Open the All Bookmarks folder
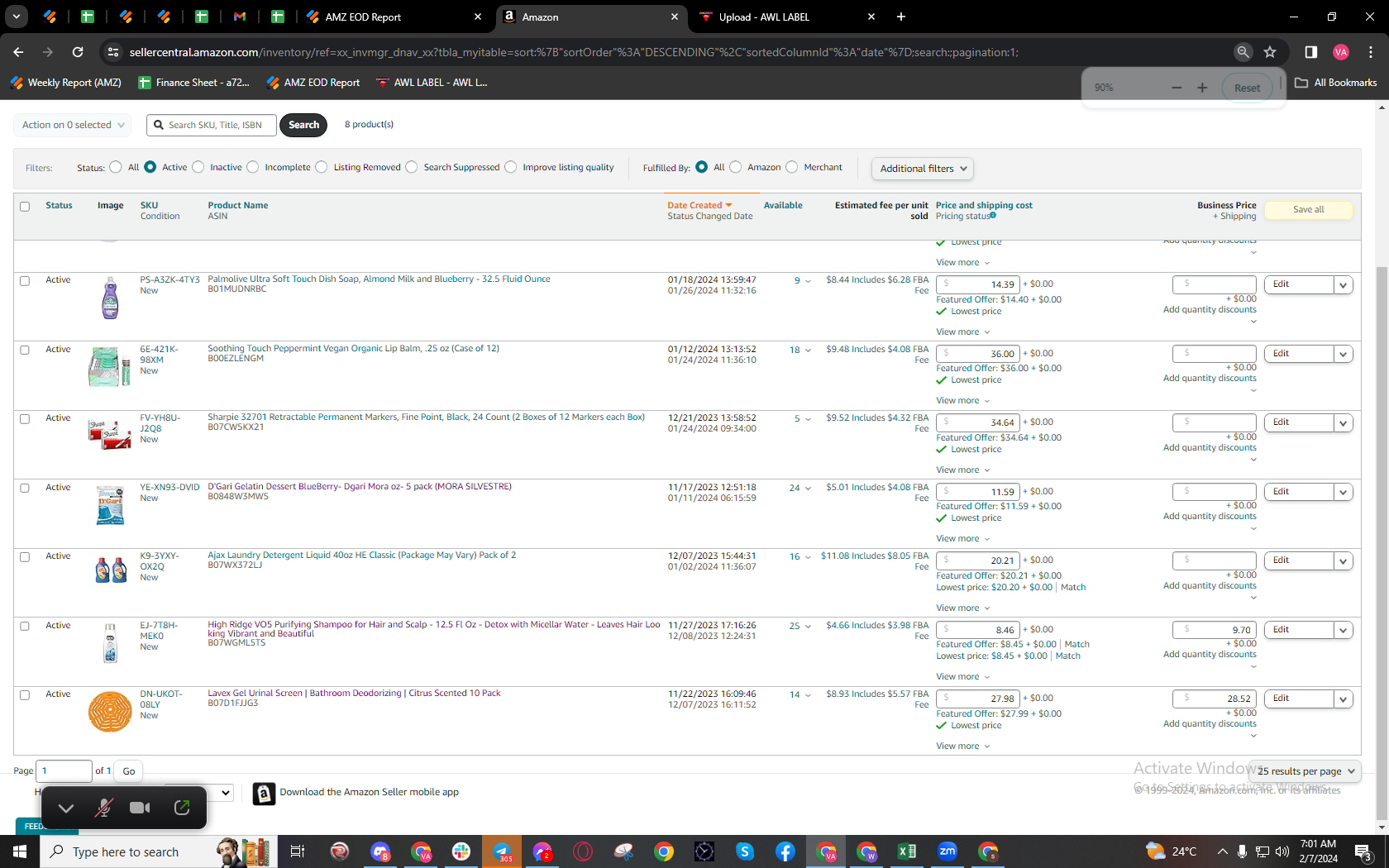 click(1336, 83)
